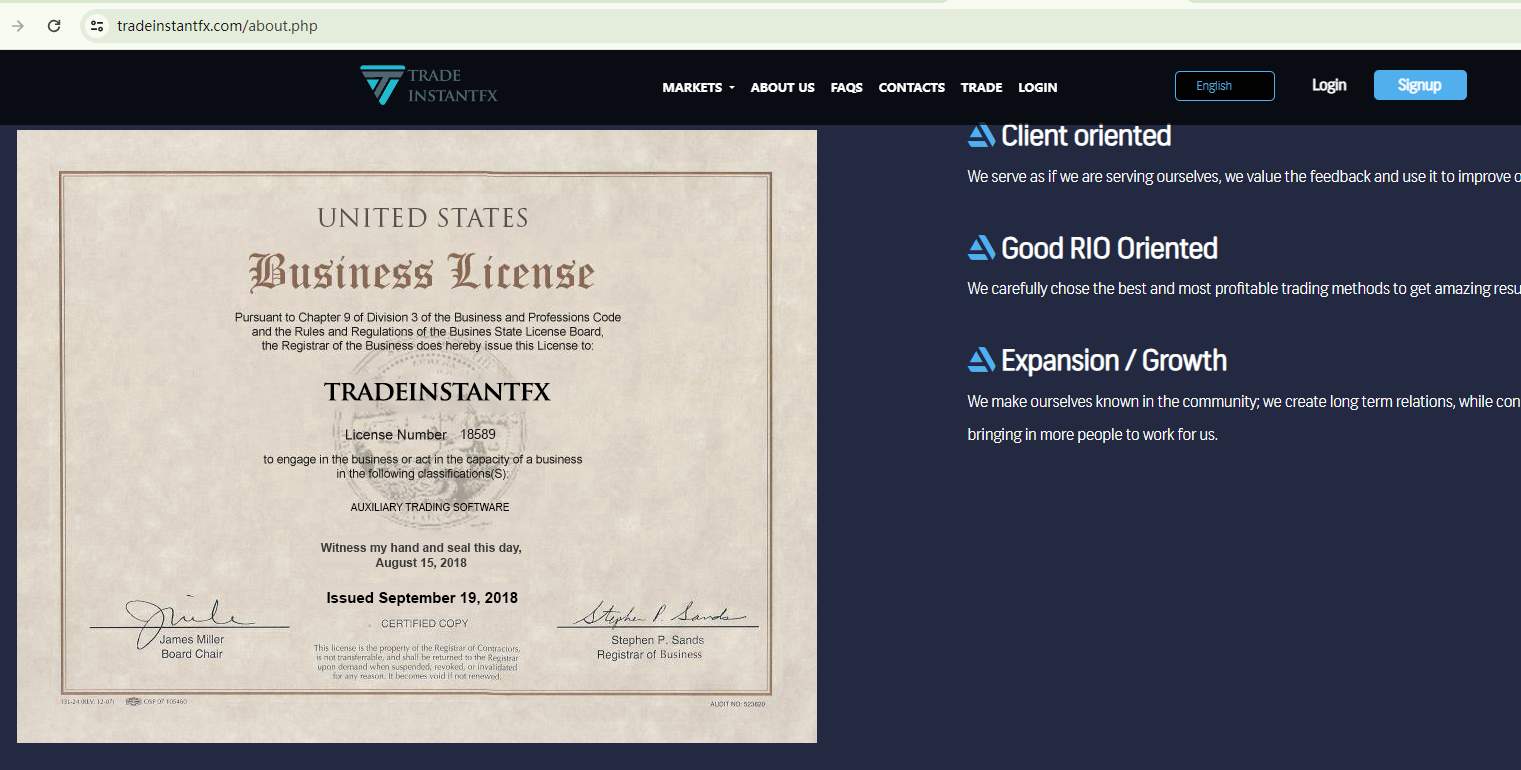Expand the MARKETS dropdown menu
Image resolution: width=1521 pixels, height=770 pixels.
point(698,88)
